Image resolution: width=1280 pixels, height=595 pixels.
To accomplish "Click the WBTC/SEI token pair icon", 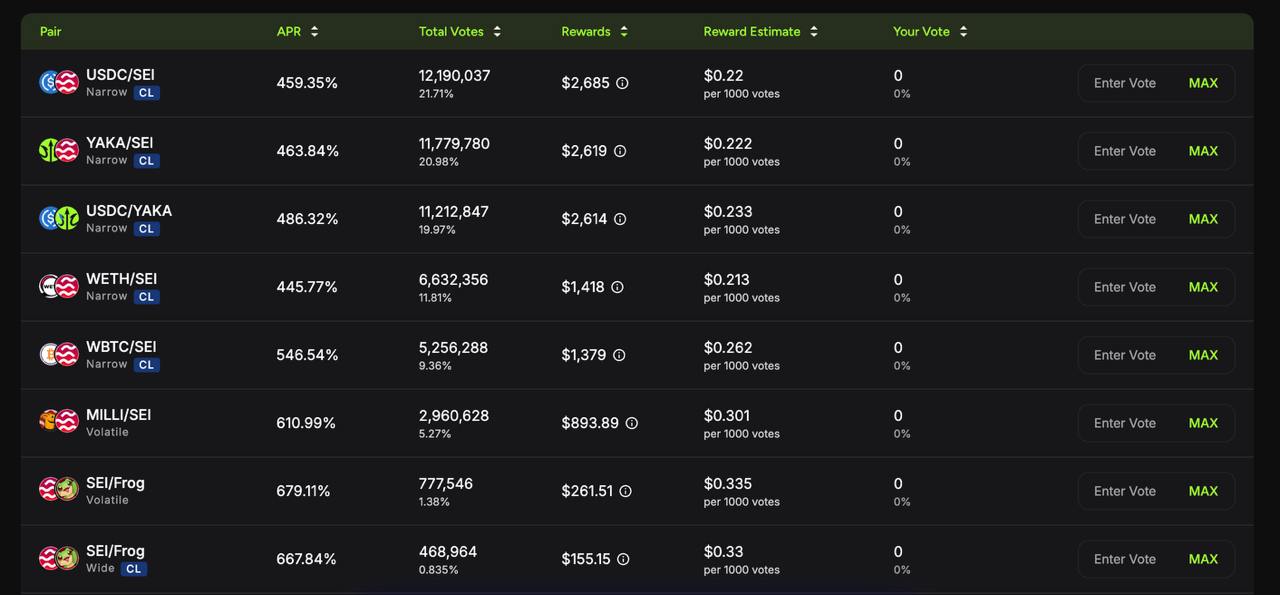I will pyautogui.click(x=59, y=354).
